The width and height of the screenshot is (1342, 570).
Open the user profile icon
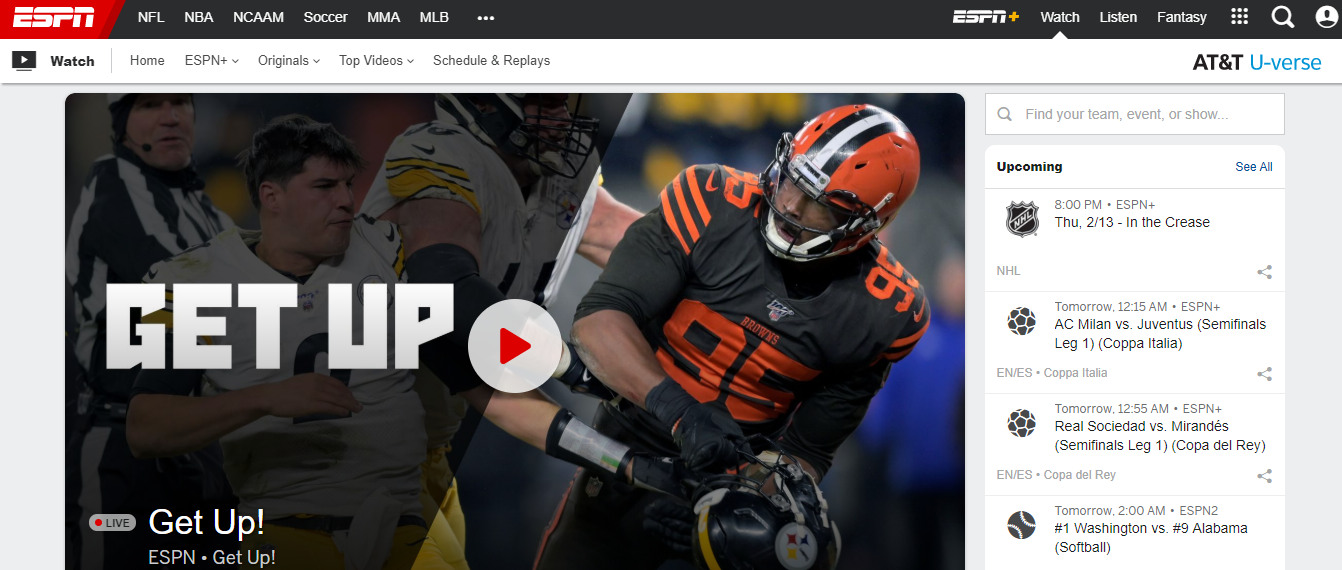click(x=1326, y=17)
